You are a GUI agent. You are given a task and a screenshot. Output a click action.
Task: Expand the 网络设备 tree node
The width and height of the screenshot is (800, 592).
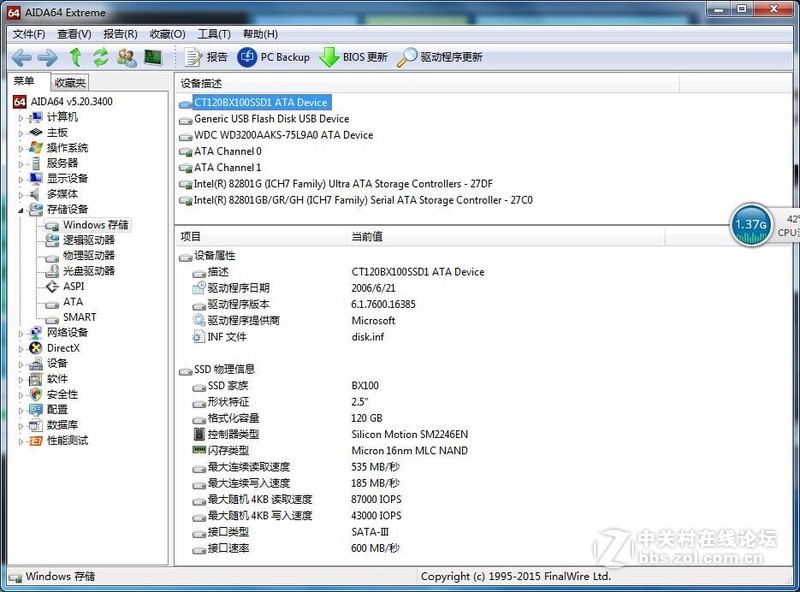[x=21, y=333]
